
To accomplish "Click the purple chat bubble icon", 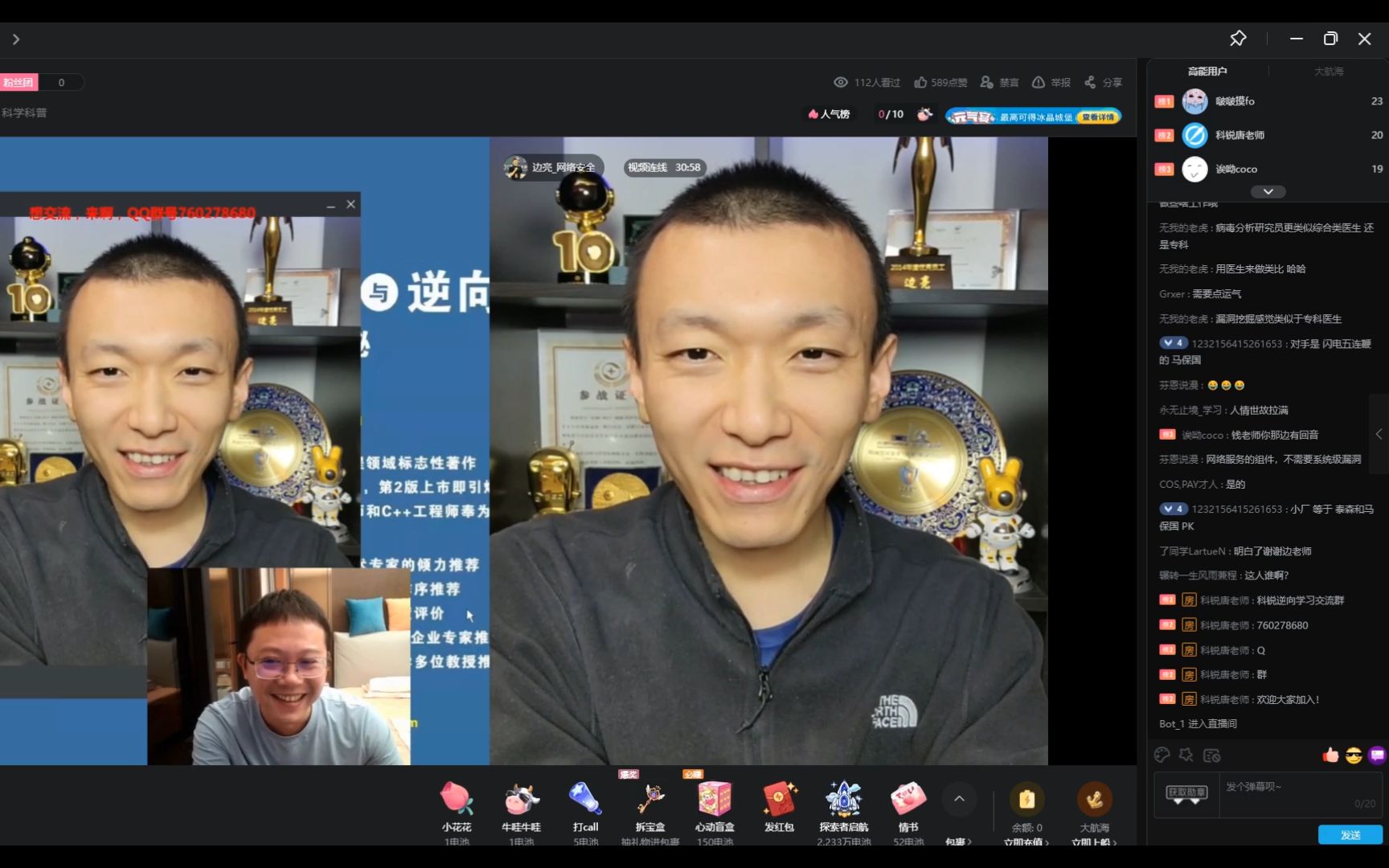I will 1378,755.
